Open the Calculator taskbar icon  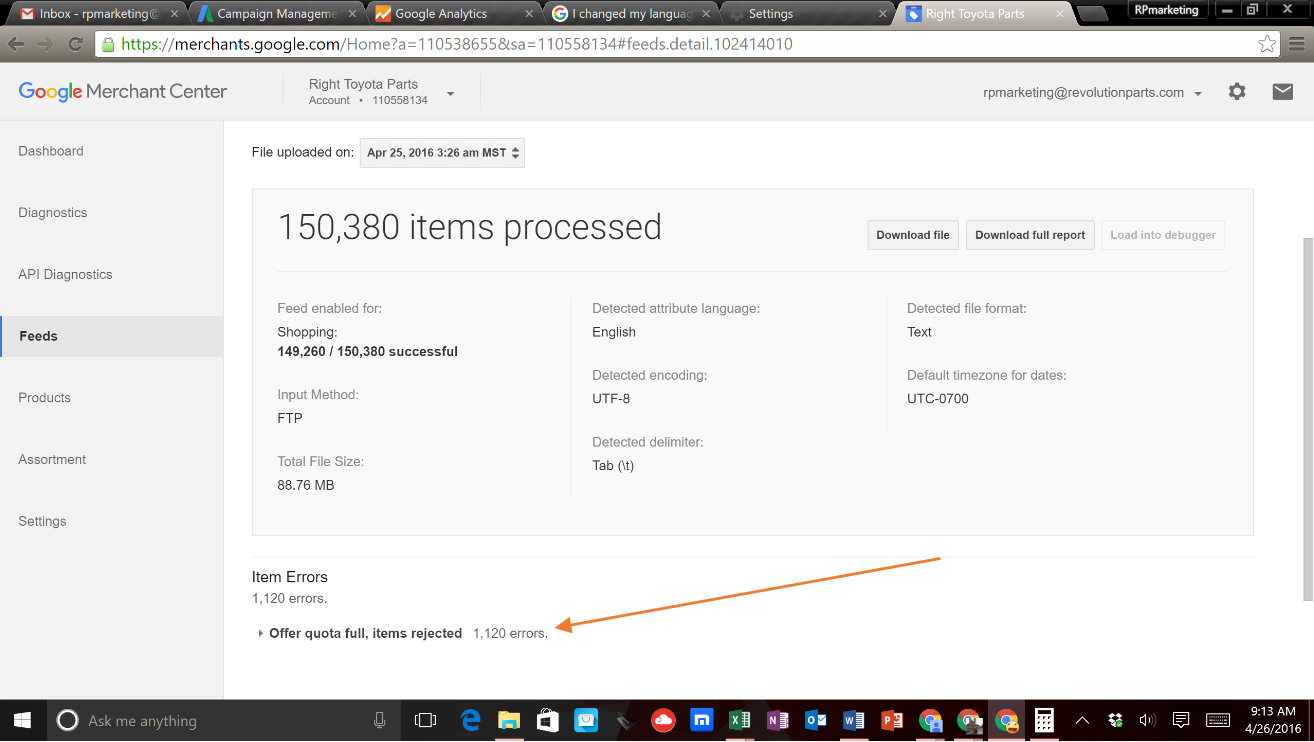tap(1044, 720)
